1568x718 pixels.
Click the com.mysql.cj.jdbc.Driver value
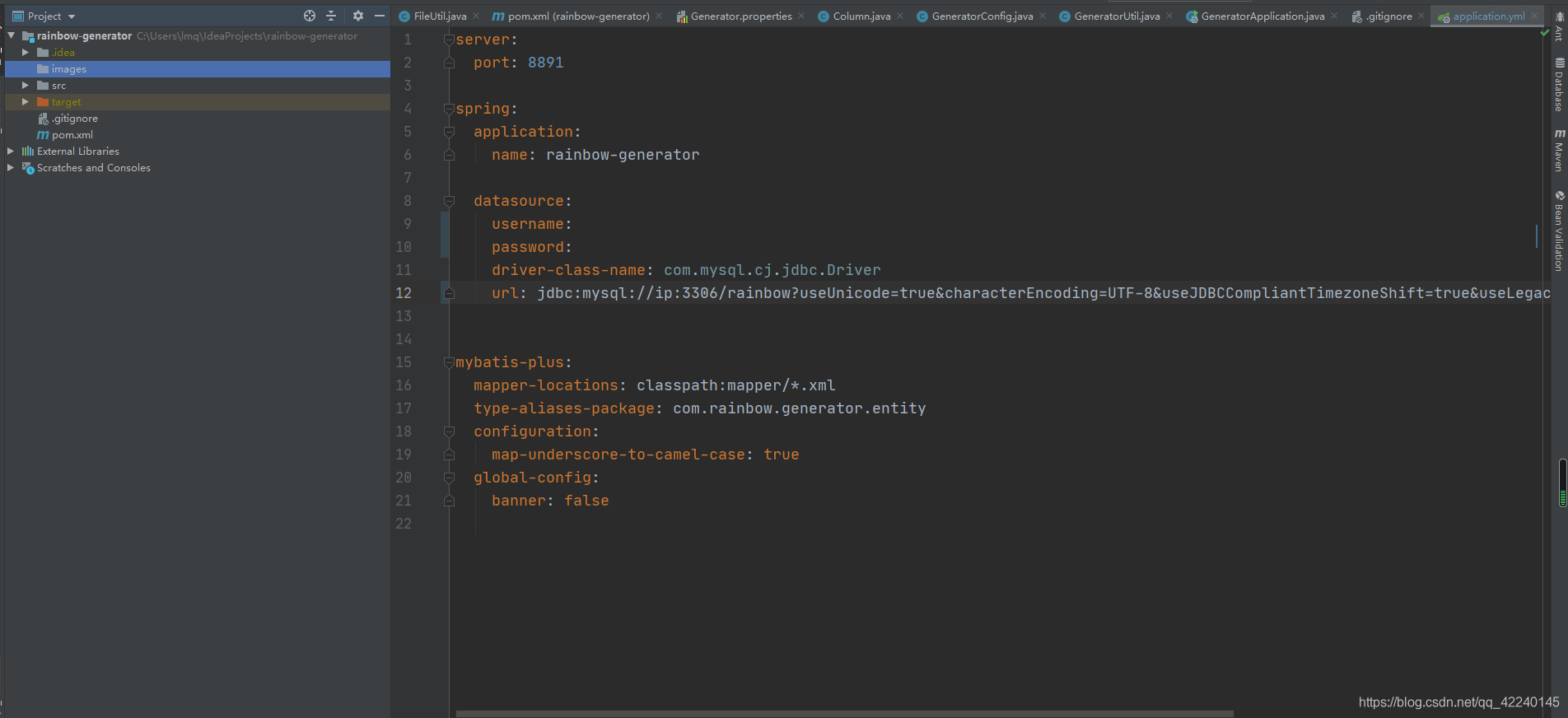(x=772, y=270)
